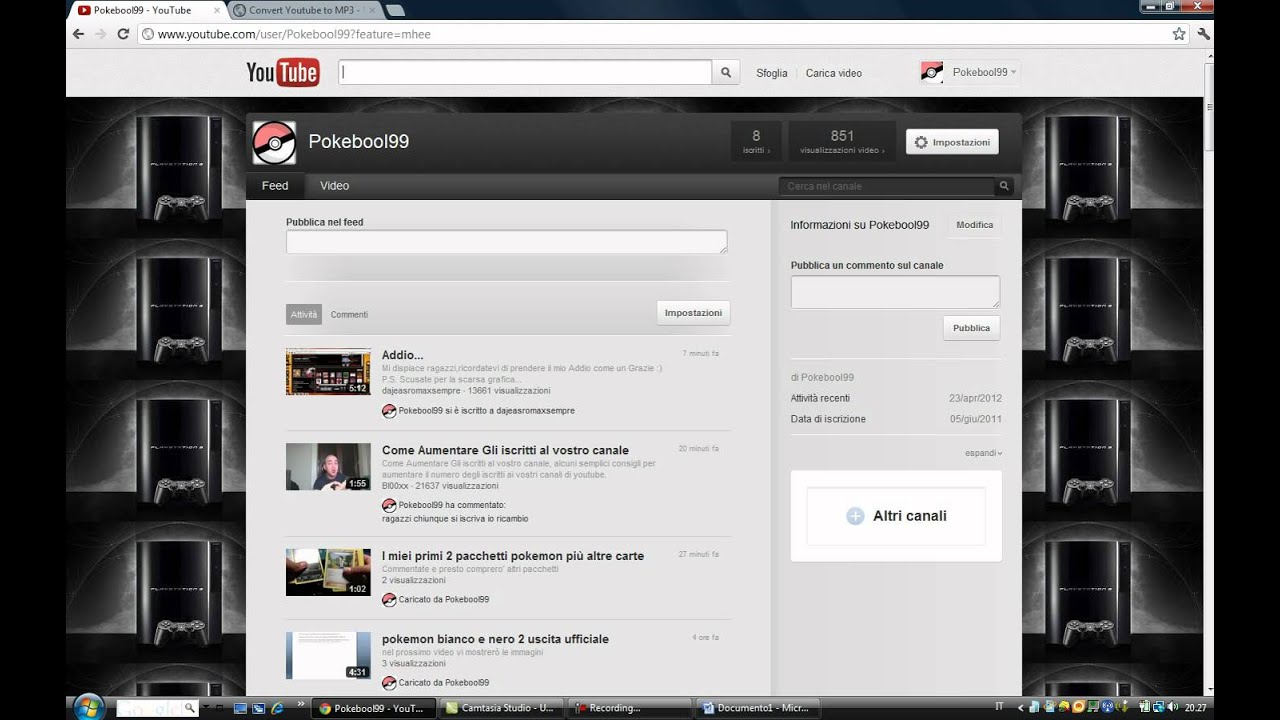Open 'I miei primi 2 pacchetti pokemon' title
Viewport: 1280px width, 720px height.
[513, 556]
